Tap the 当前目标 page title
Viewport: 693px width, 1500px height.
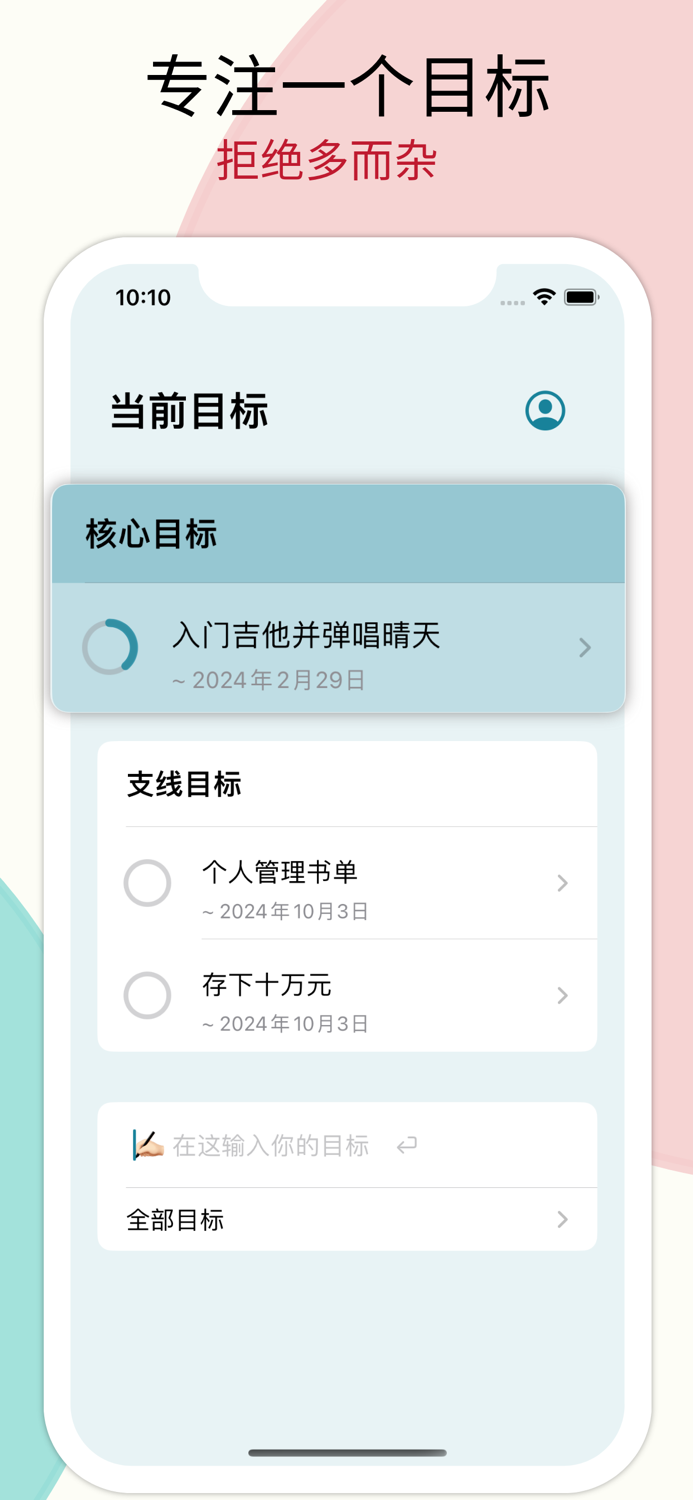point(186,410)
